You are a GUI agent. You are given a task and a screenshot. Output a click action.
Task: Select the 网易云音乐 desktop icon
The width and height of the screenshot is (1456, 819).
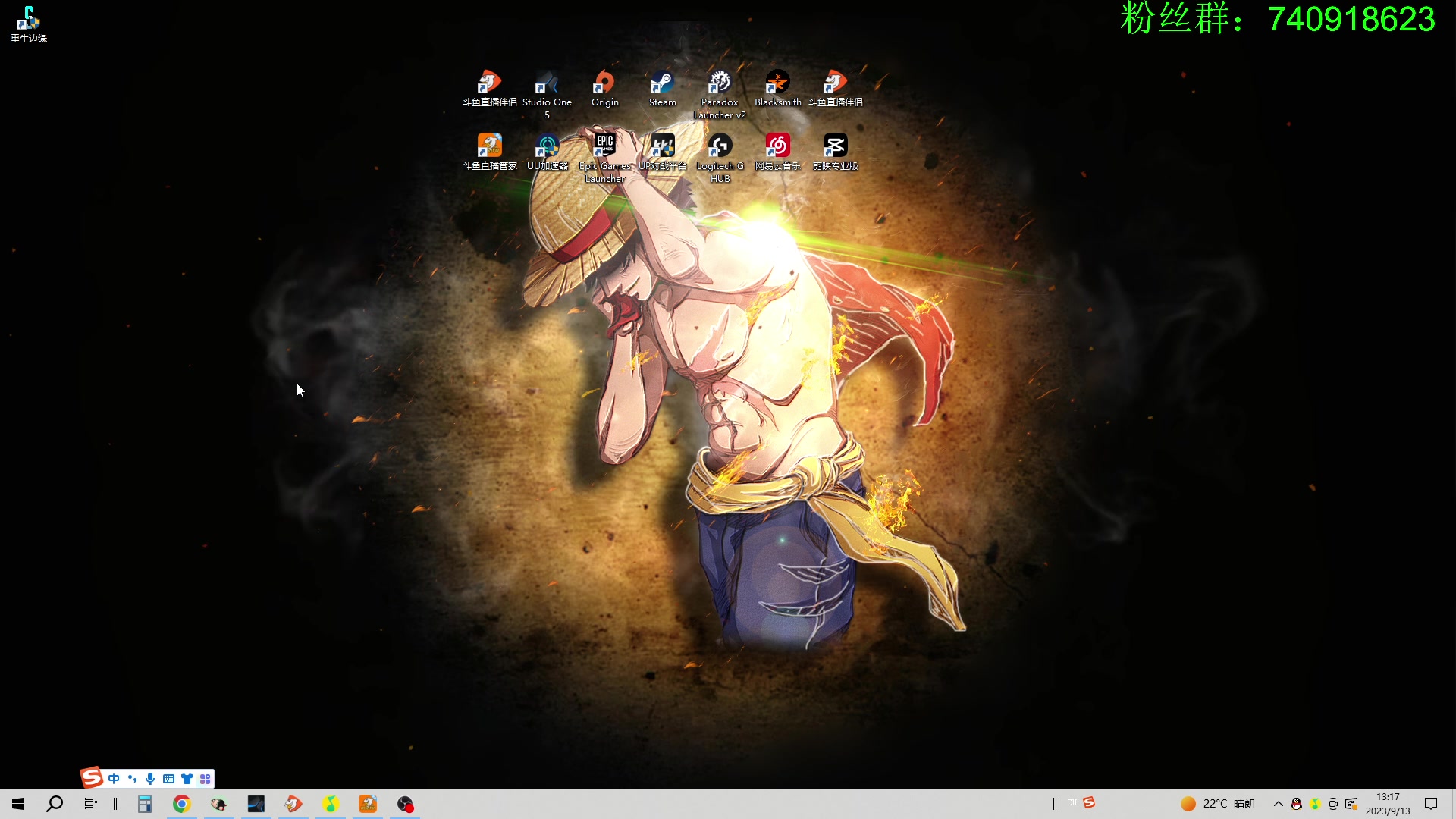(x=777, y=152)
